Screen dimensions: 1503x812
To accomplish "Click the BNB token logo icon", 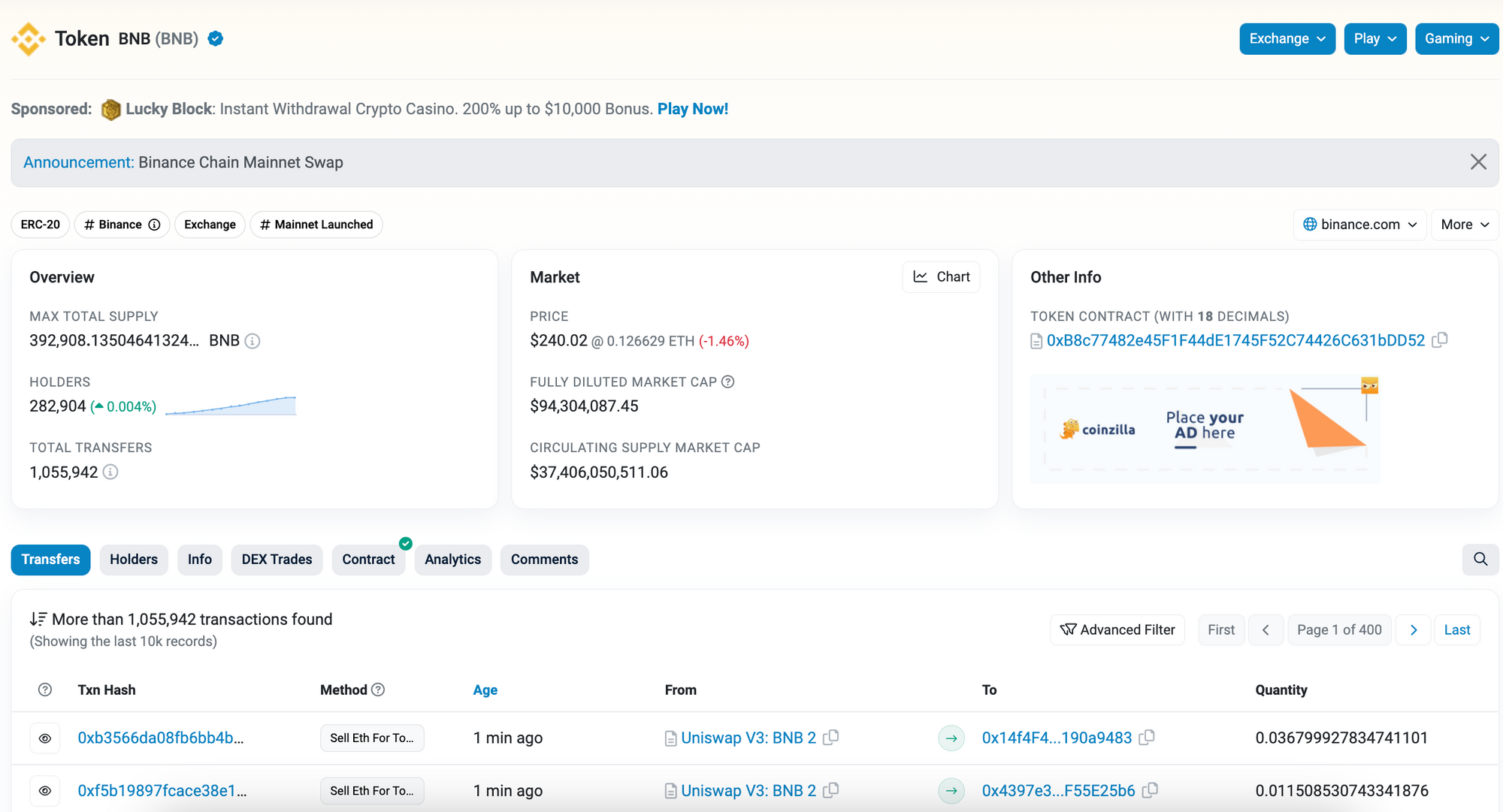I will (x=29, y=39).
